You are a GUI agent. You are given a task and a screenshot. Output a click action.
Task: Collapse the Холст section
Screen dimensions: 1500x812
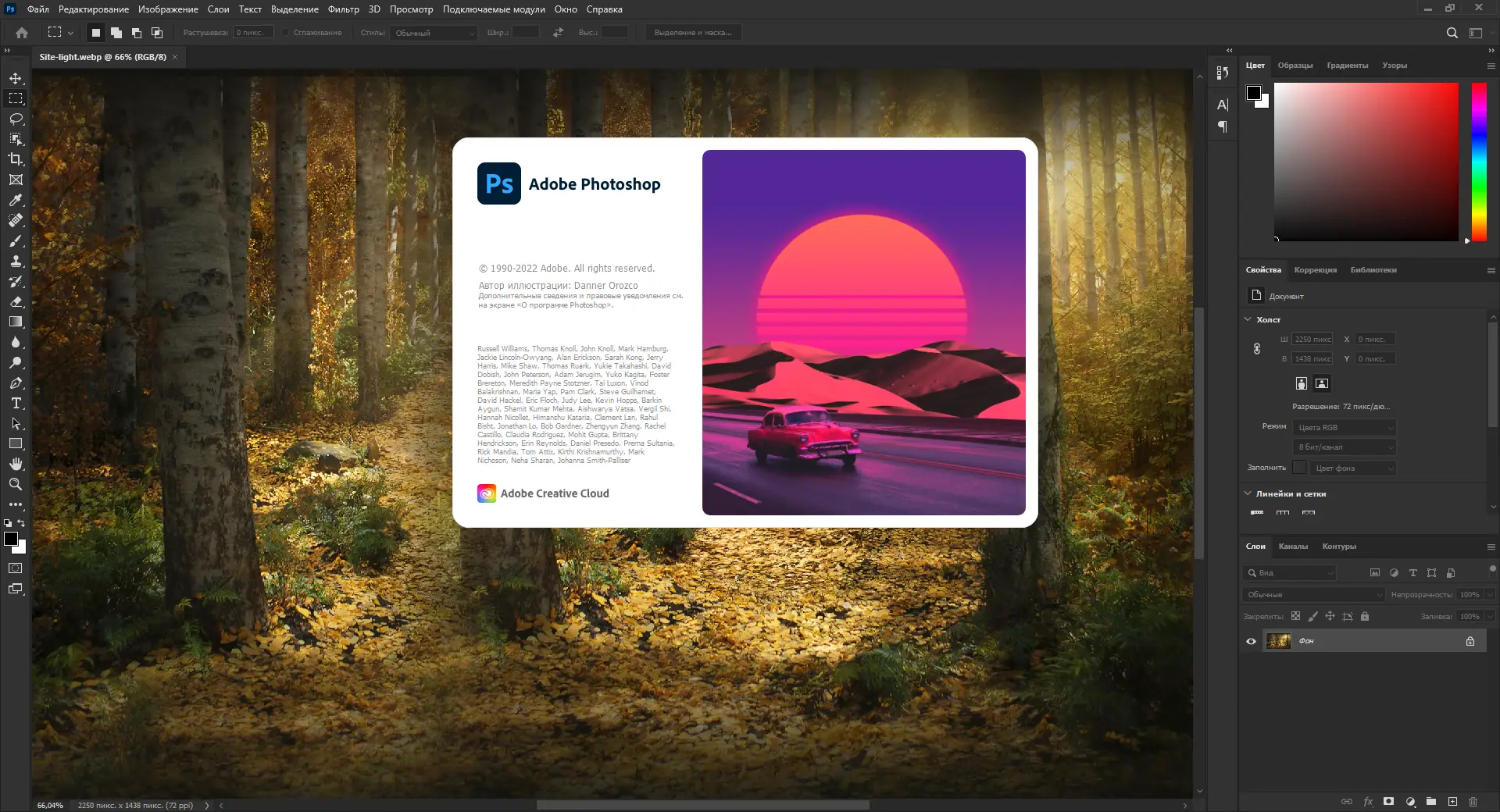tap(1248, 319)
